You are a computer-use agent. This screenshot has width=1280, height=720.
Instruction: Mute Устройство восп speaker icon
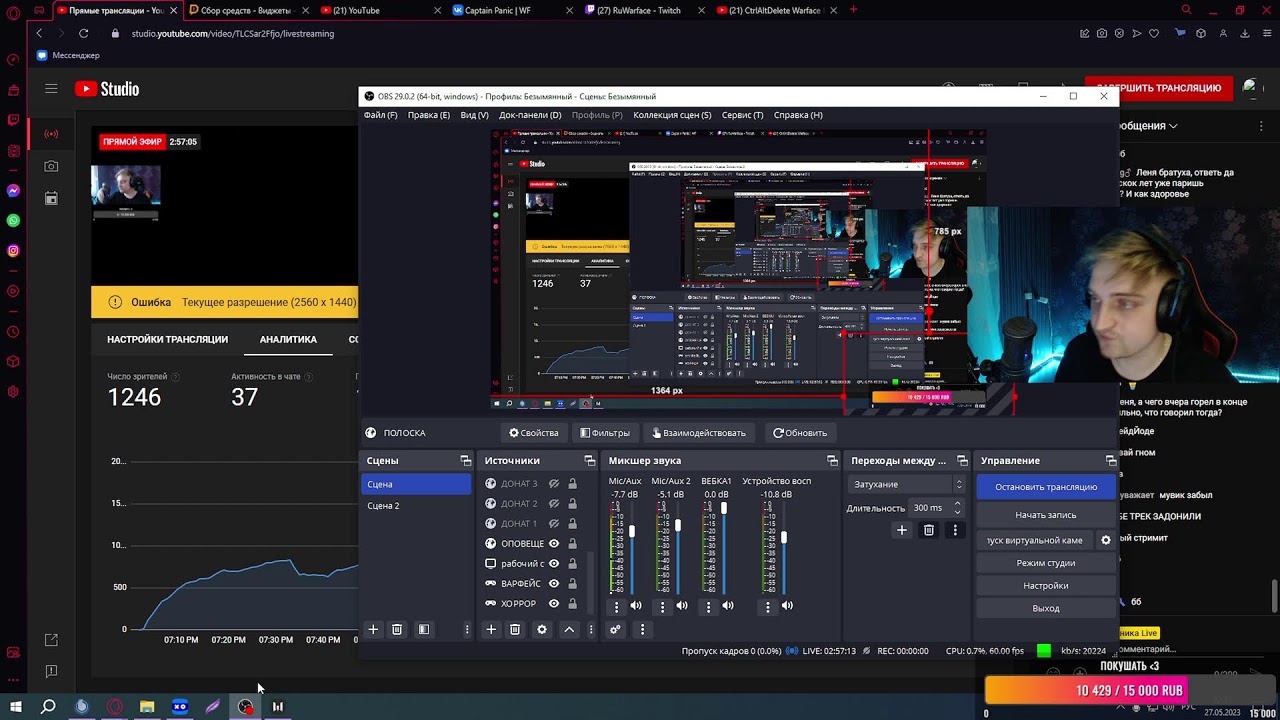point(787,605)
